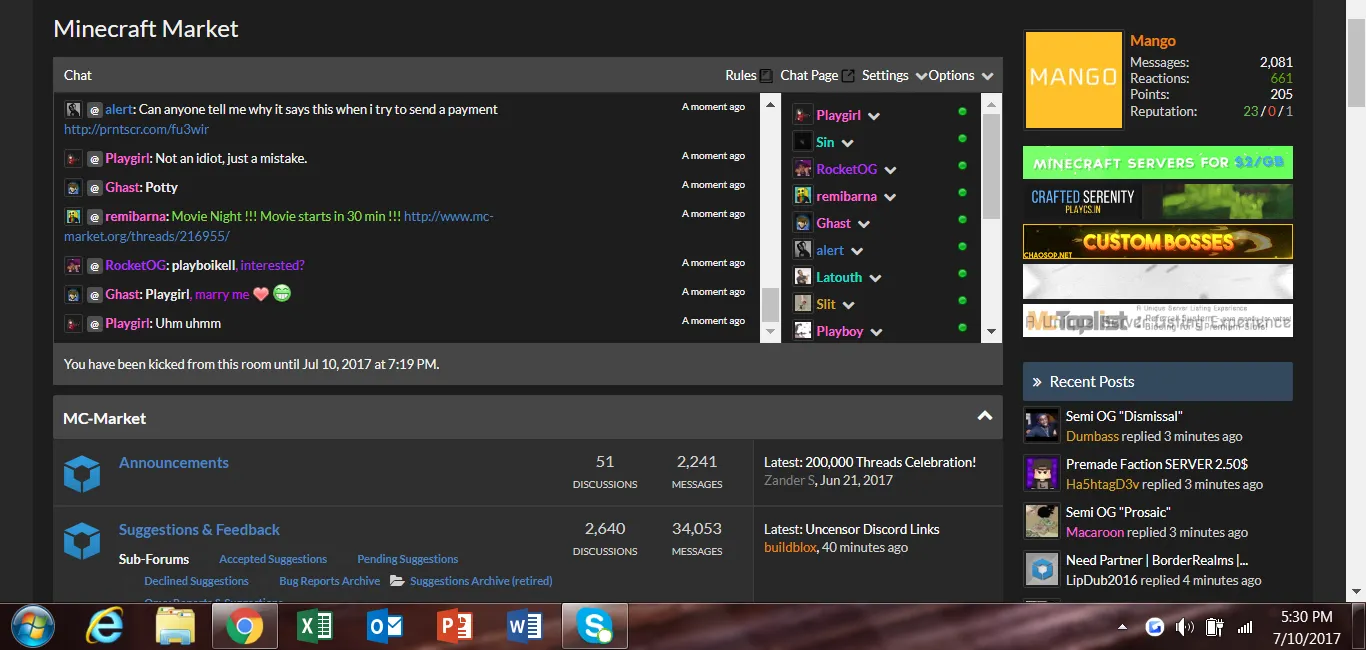
Task: Click the grinning emoji in Ghast's message
Action: pos(282,294)
